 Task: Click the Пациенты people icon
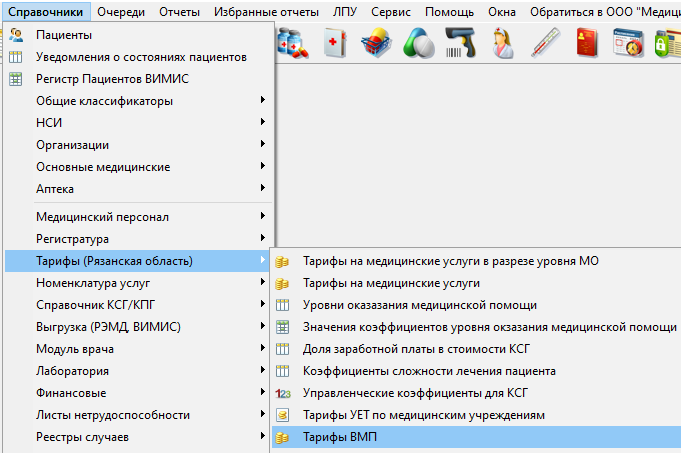pyautogui.click(x=16, y=35)
